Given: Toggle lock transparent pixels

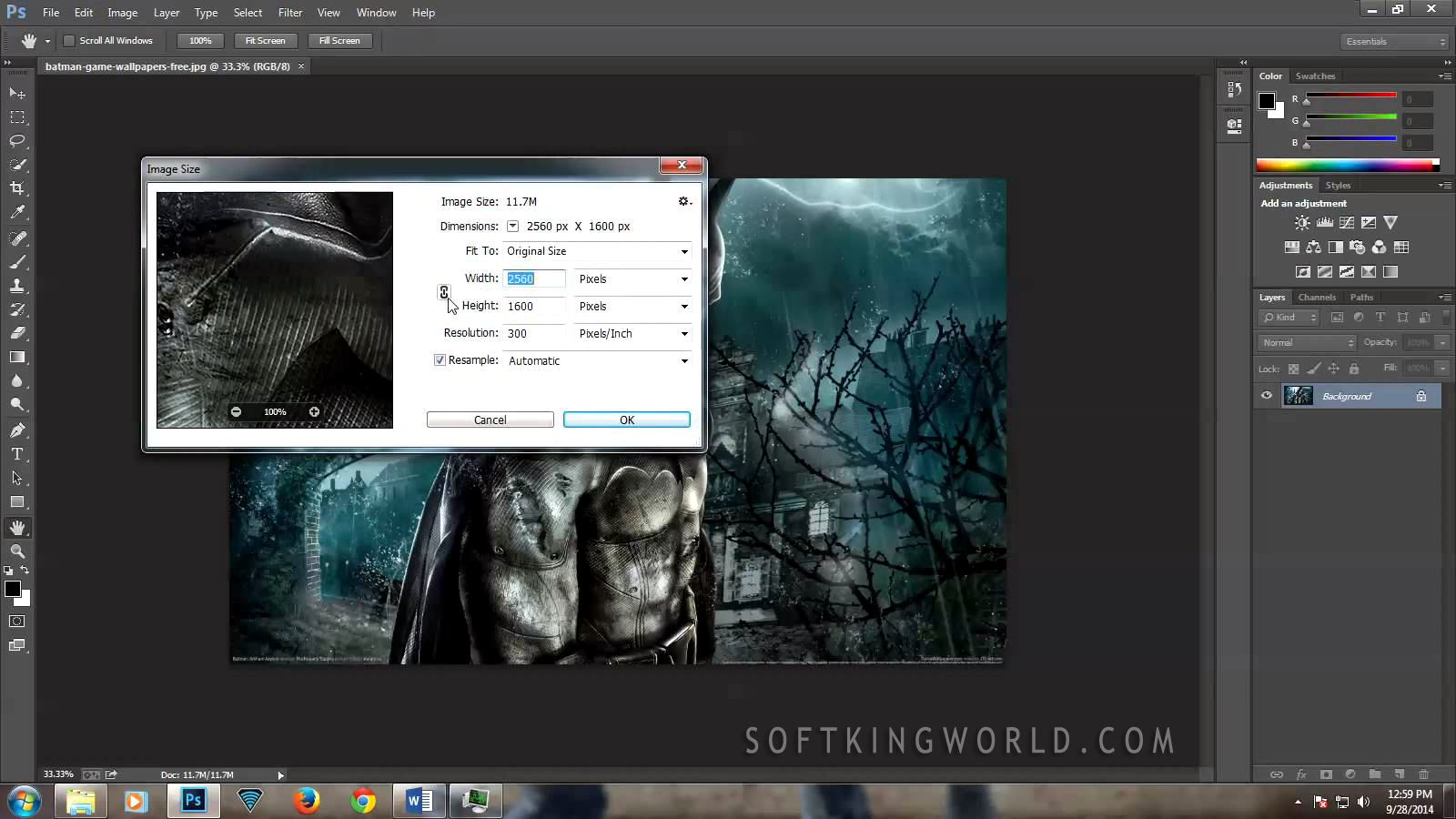Looking at the screenshot, I should tap(1293, 369).
